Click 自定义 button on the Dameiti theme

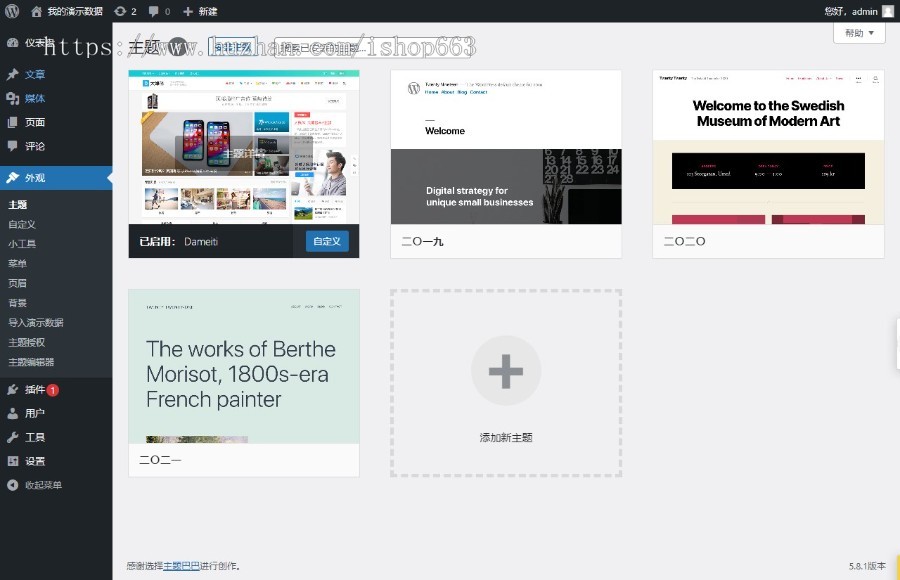327,241
